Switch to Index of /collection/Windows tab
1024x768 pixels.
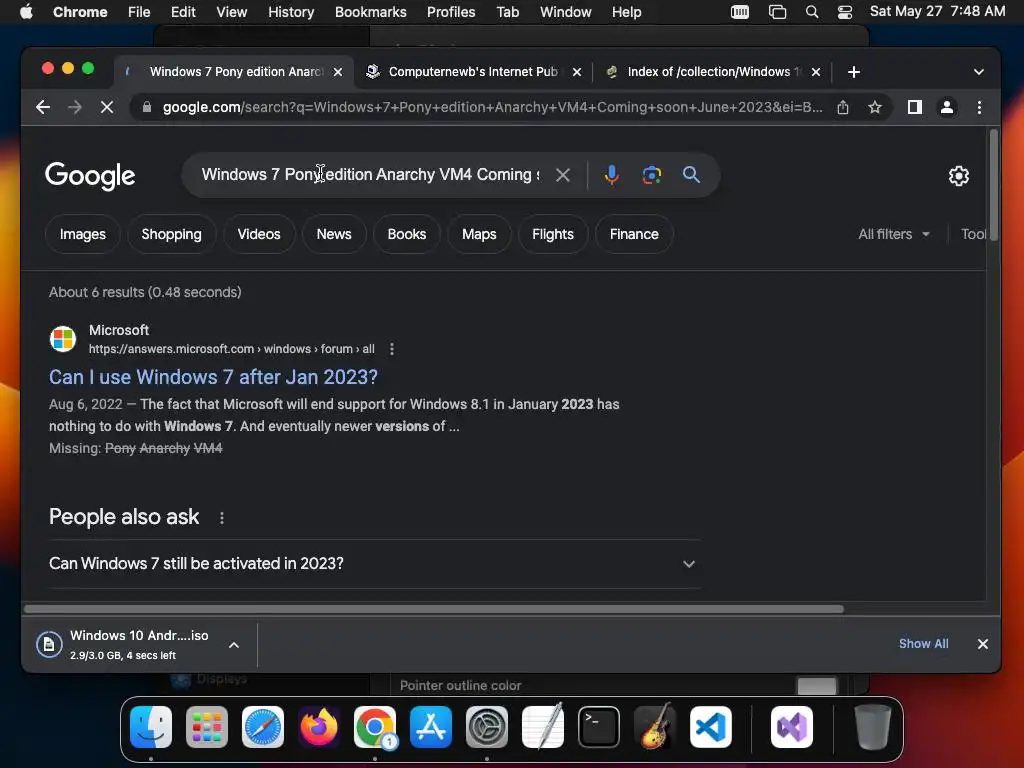click(x=713, y=72)
